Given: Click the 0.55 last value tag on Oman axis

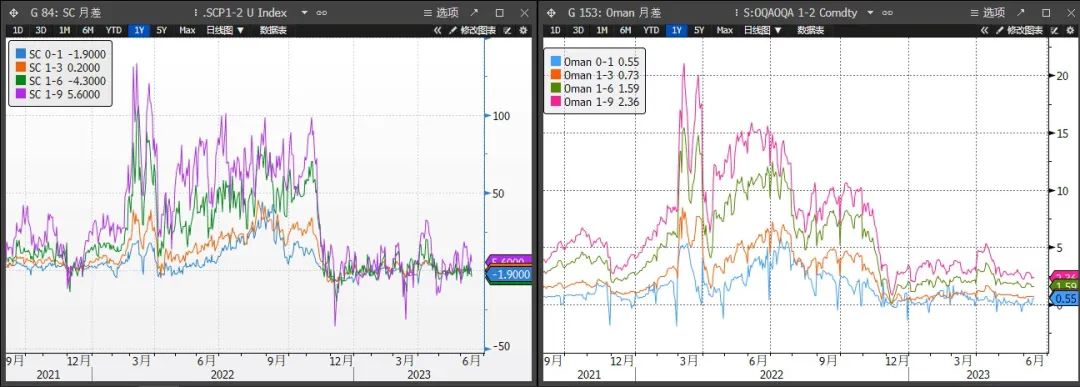Looking at the screenshot, I should (1064, 298).
